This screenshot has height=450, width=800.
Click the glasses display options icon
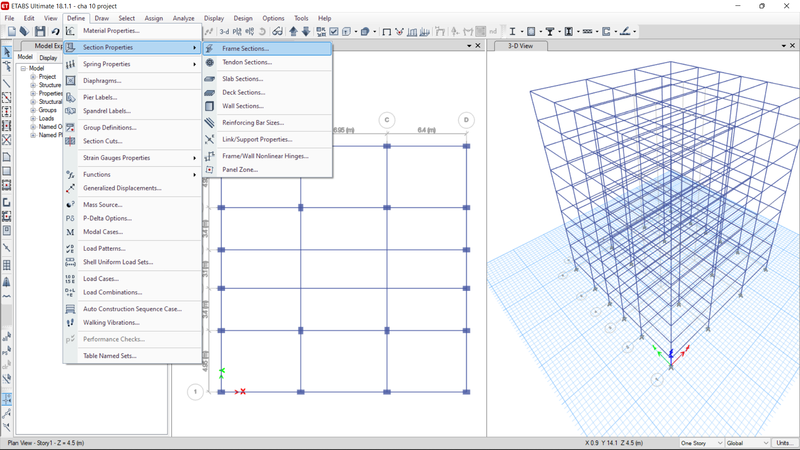click(278, 32)
